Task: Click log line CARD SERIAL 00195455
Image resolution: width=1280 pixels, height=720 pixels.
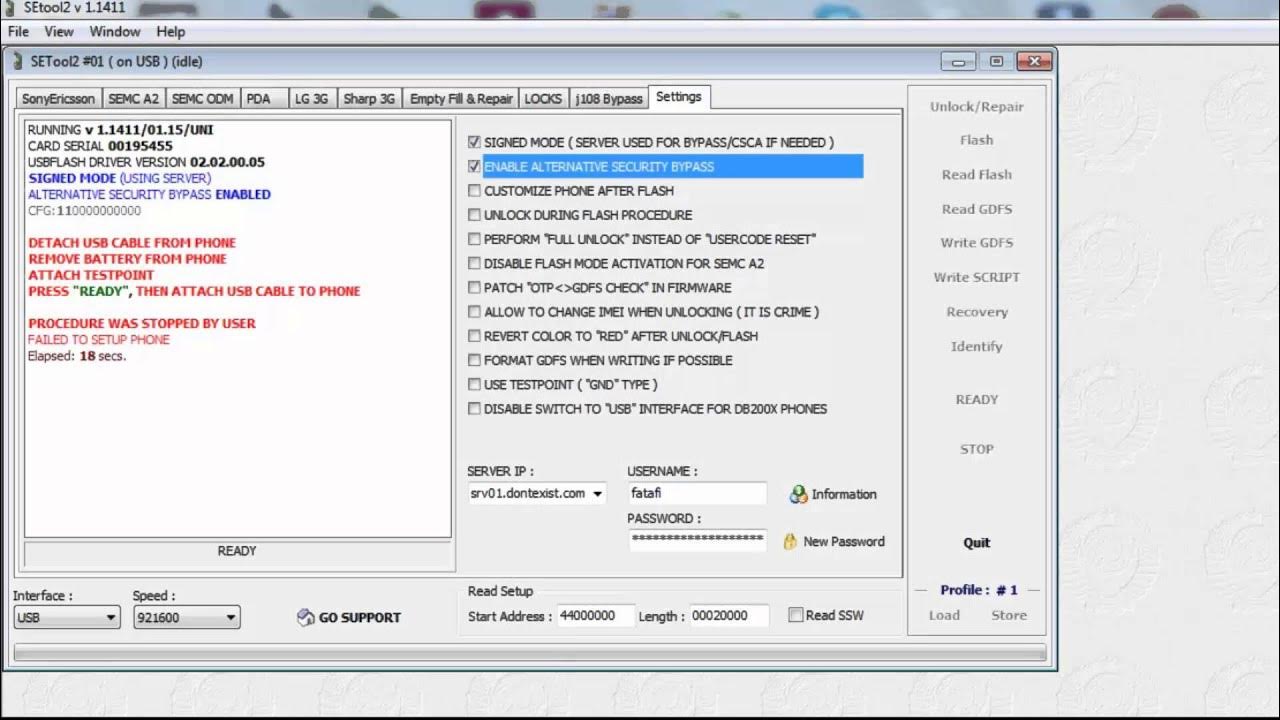Action: tap(100, 146)
